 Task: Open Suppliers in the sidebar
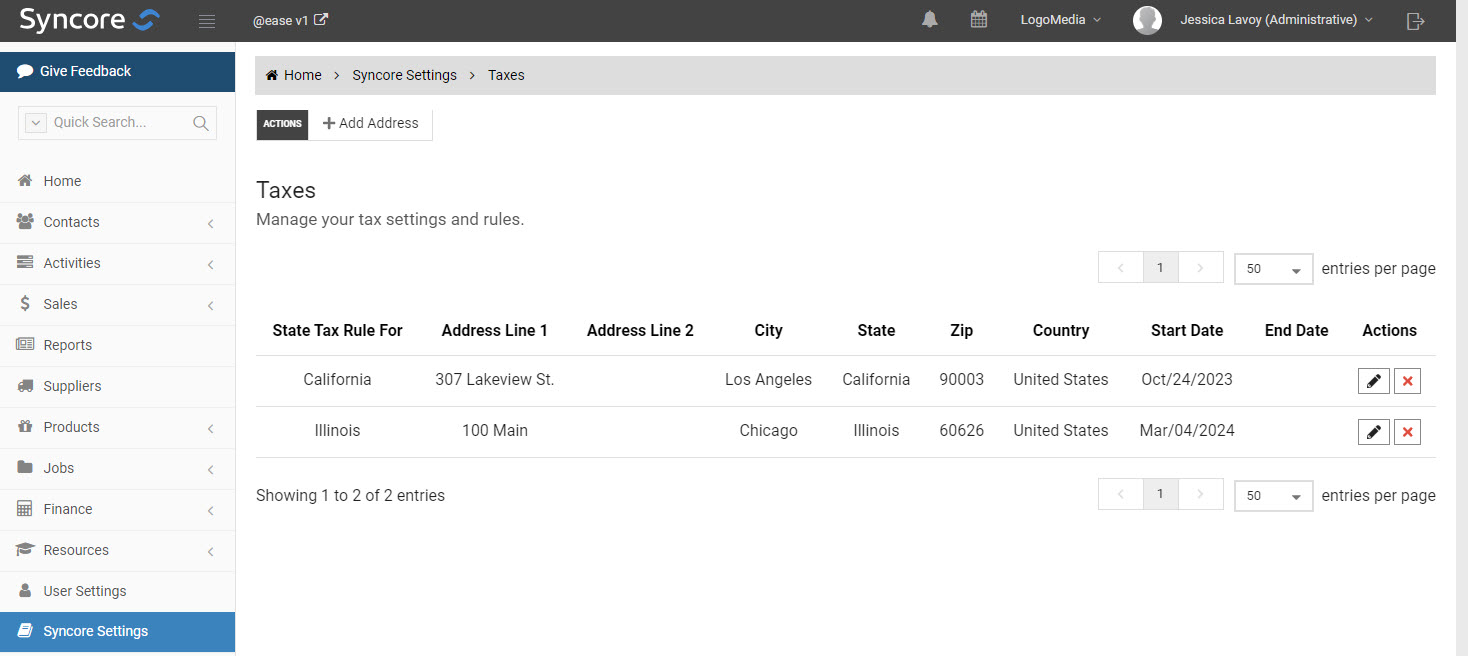117,386
